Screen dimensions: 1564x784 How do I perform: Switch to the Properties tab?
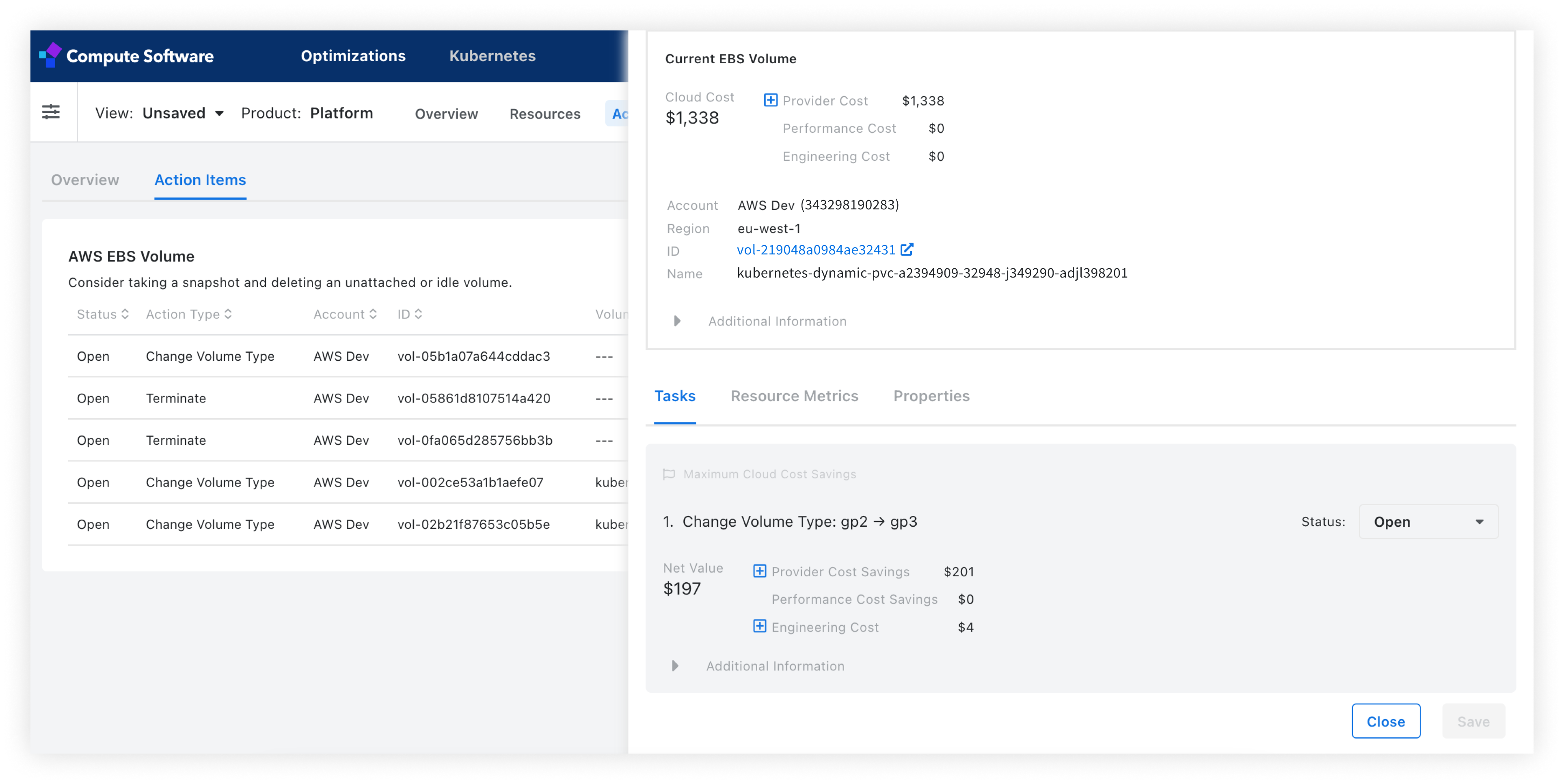(x=931, y=396)
